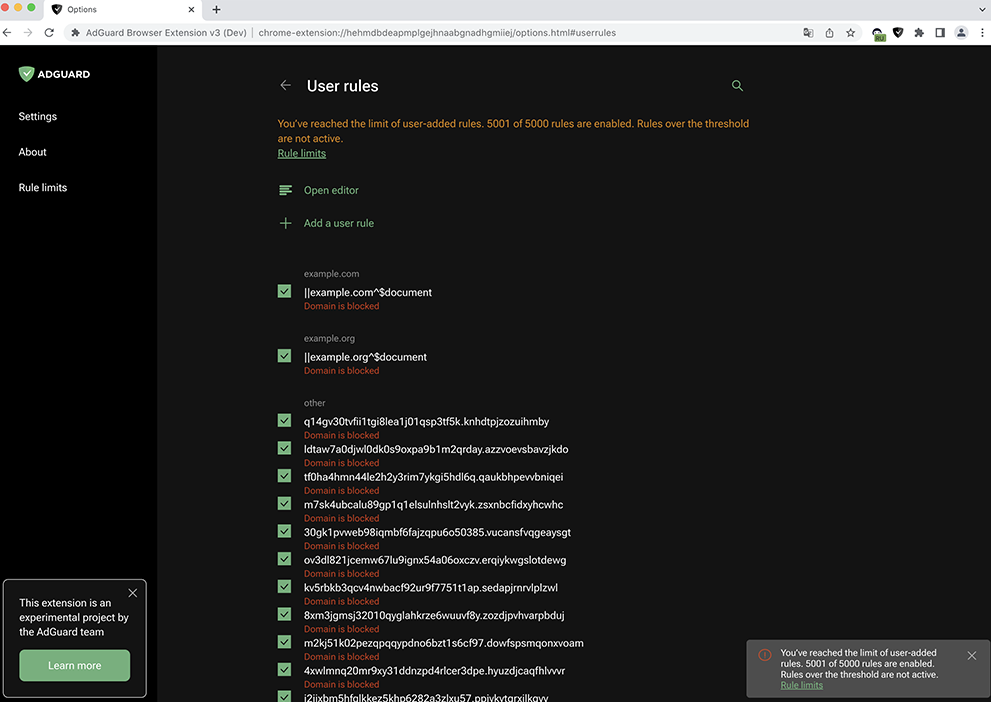Go to Settings in the sidebar

click(38, 116)
